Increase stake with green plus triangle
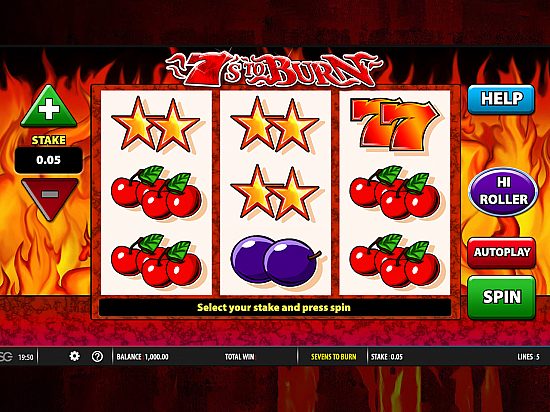 pos(49,107)
